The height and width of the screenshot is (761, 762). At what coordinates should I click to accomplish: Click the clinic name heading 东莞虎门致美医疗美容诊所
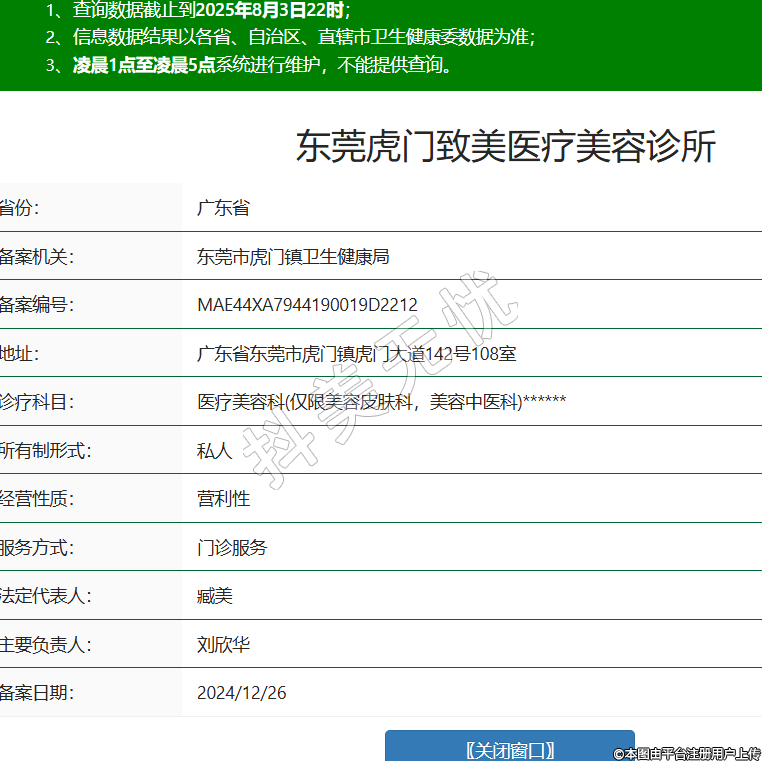[x=505, y=147]
